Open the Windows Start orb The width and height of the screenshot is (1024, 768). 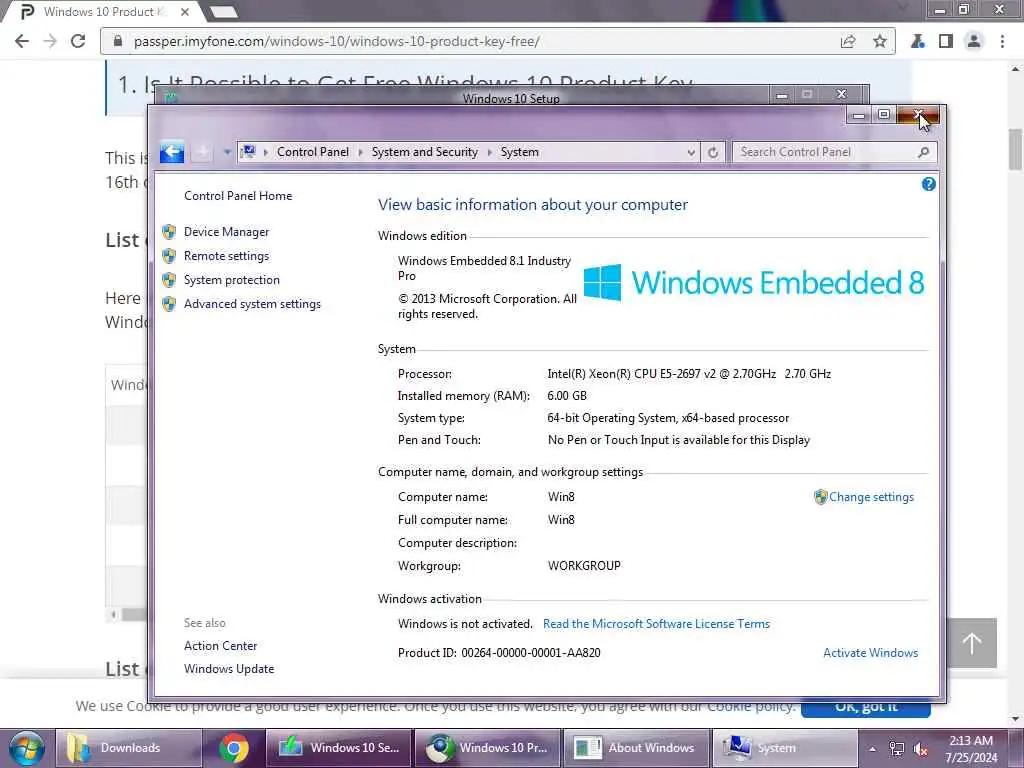pyautogui.click(x=26, y=748)
